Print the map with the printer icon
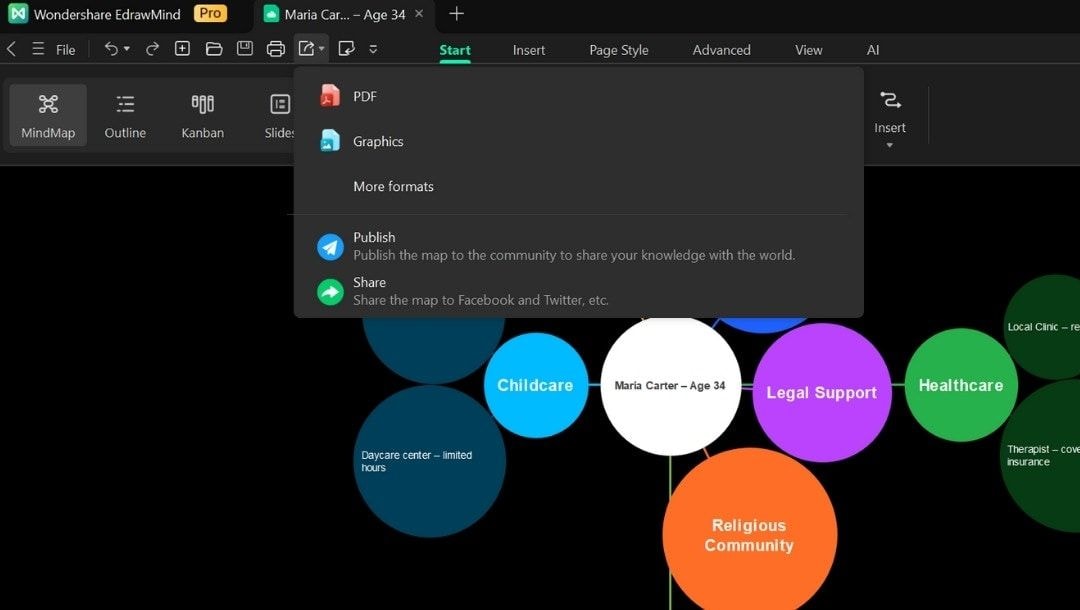1080x610 pixels. point(276,49)
